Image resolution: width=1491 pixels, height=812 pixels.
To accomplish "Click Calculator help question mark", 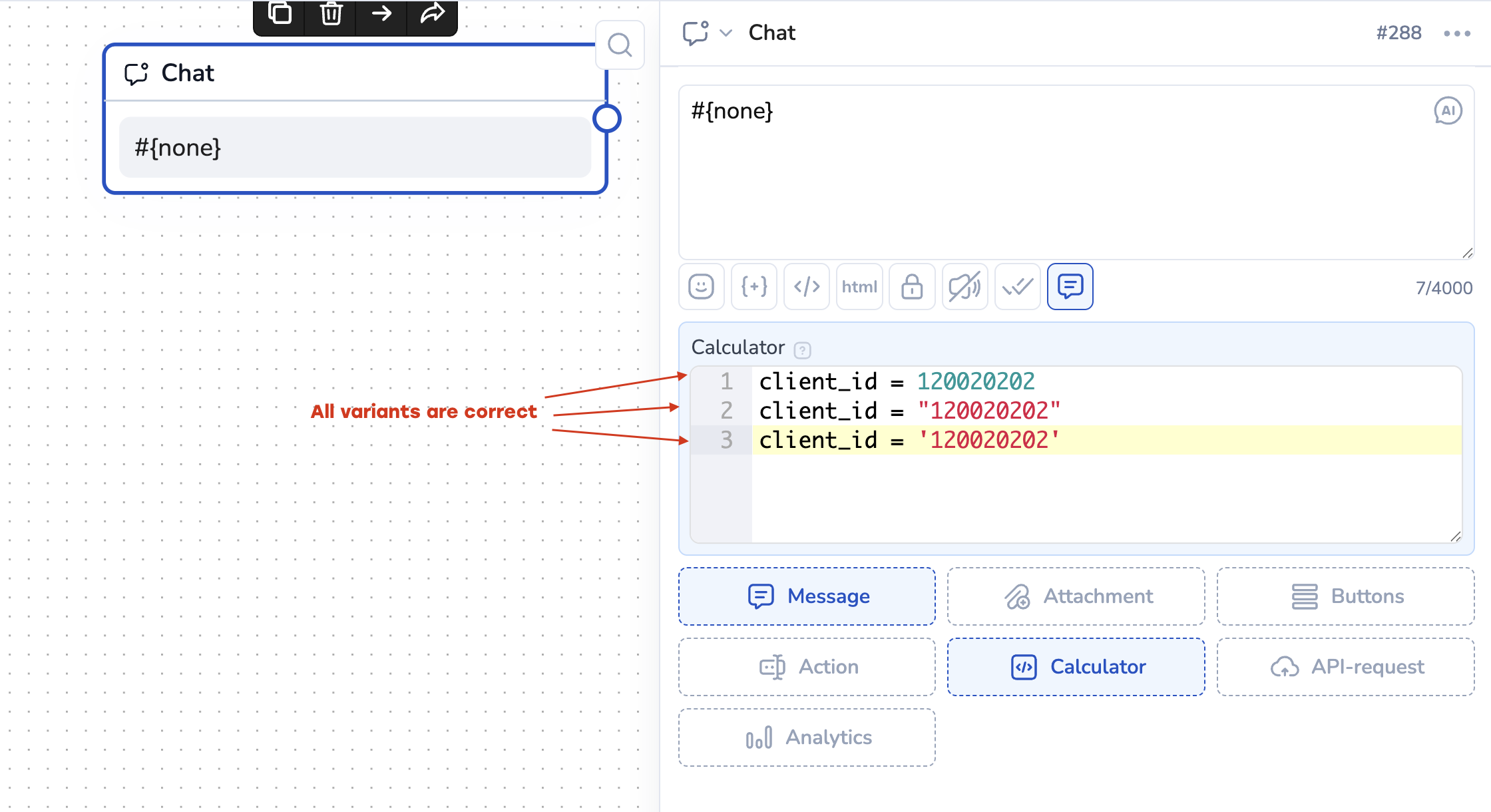I will tap(803, 349).
